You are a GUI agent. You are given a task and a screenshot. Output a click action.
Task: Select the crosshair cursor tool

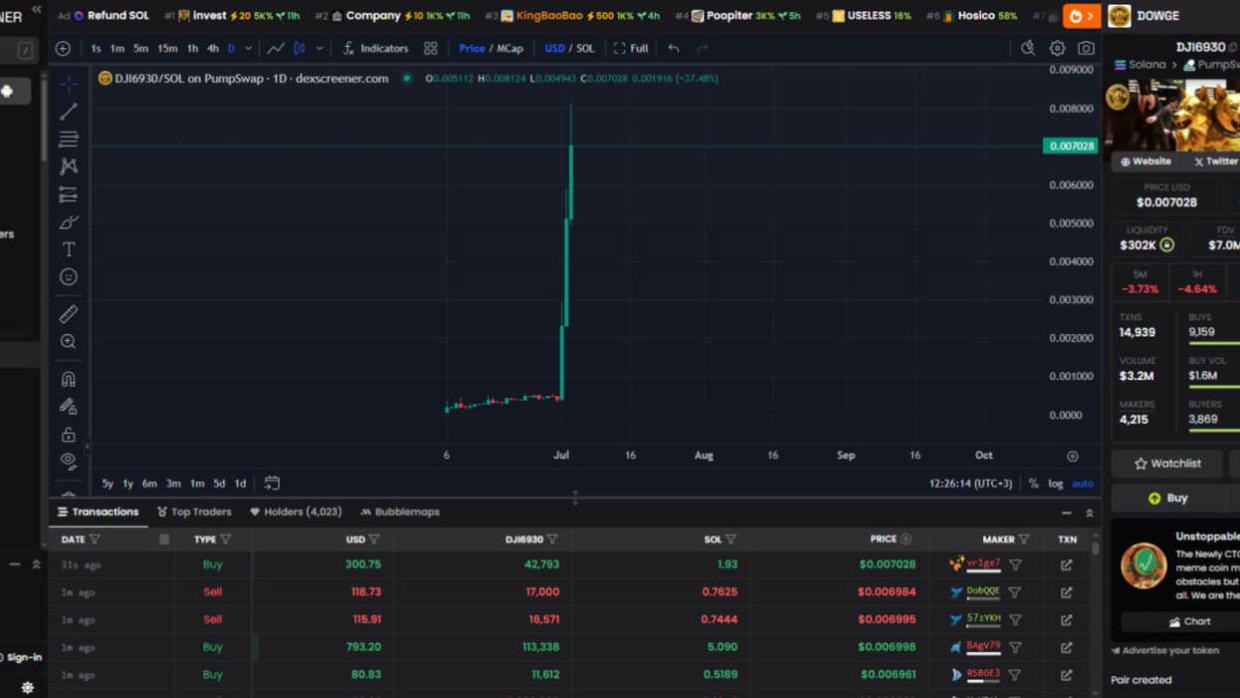coord(68,84)
